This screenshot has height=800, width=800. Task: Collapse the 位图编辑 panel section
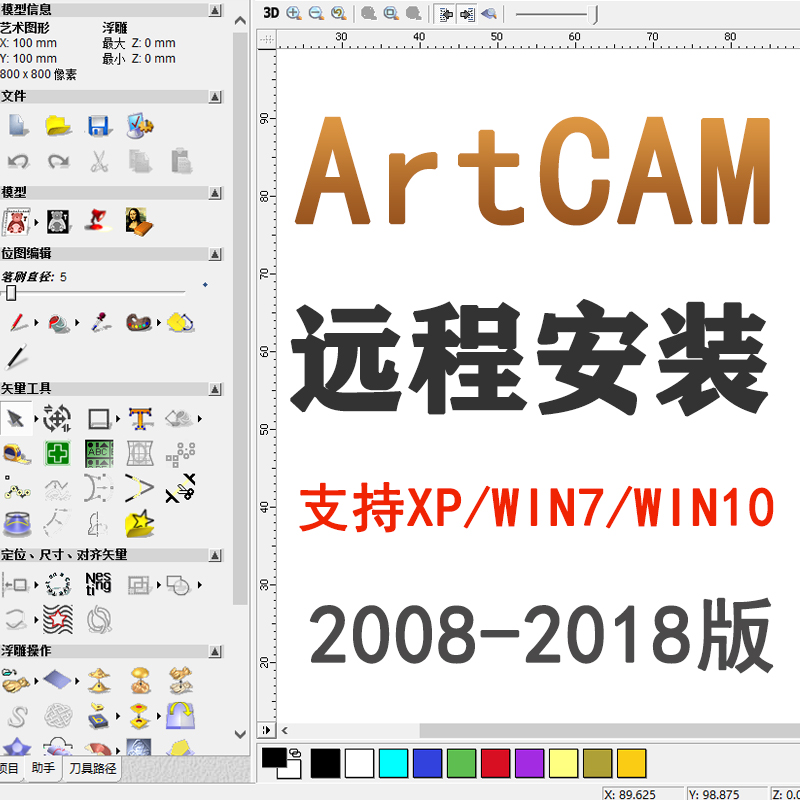[215, 254]
